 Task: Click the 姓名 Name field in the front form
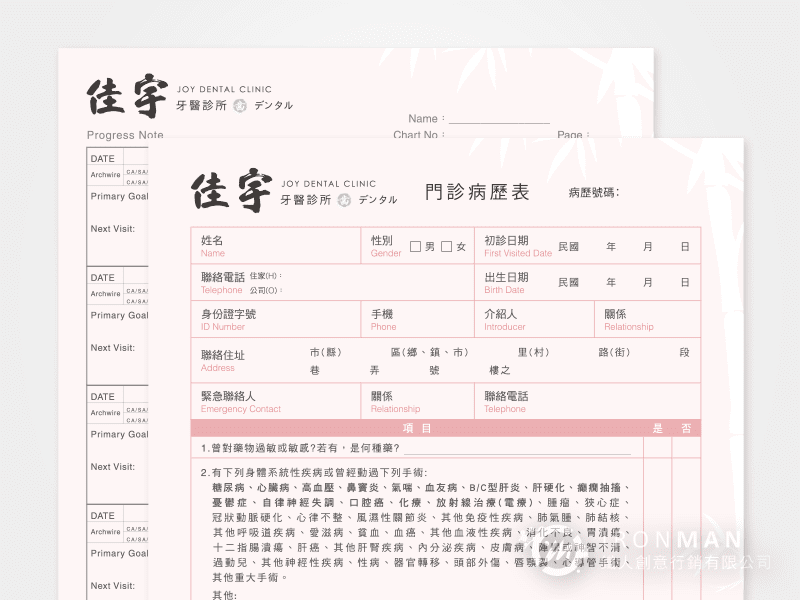point(276,246)
